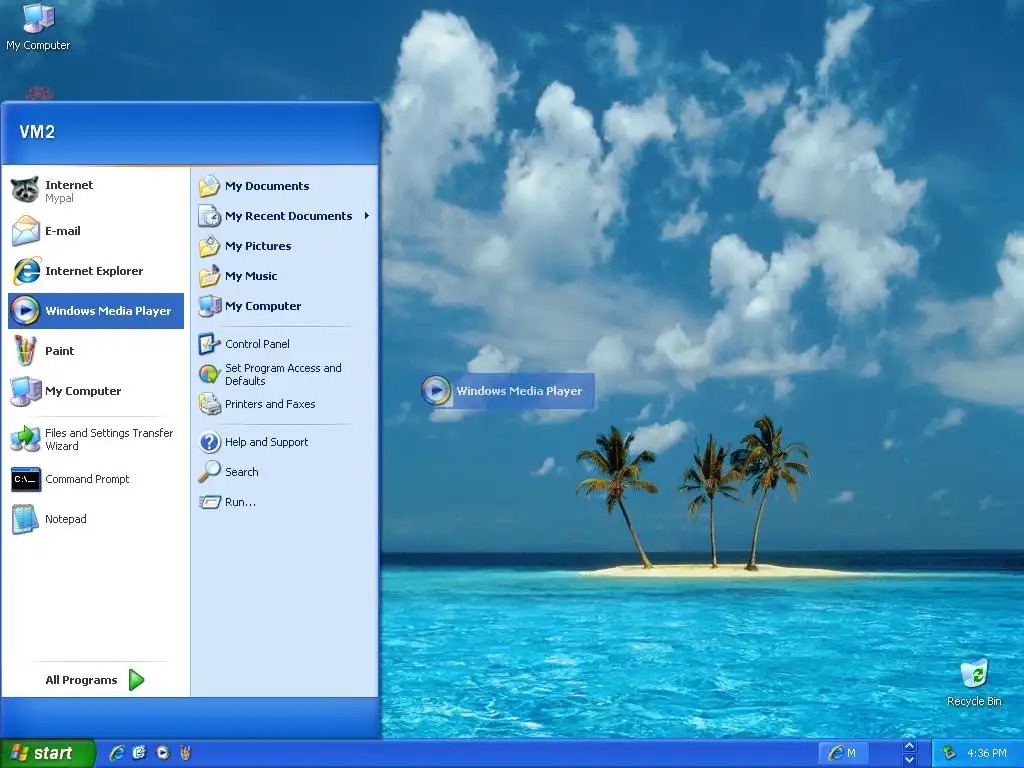The width and height of the screenshot is (1024, 768).
Task: Click Show Desktop icon in Quick Launch
Action: tap(140, 753)
